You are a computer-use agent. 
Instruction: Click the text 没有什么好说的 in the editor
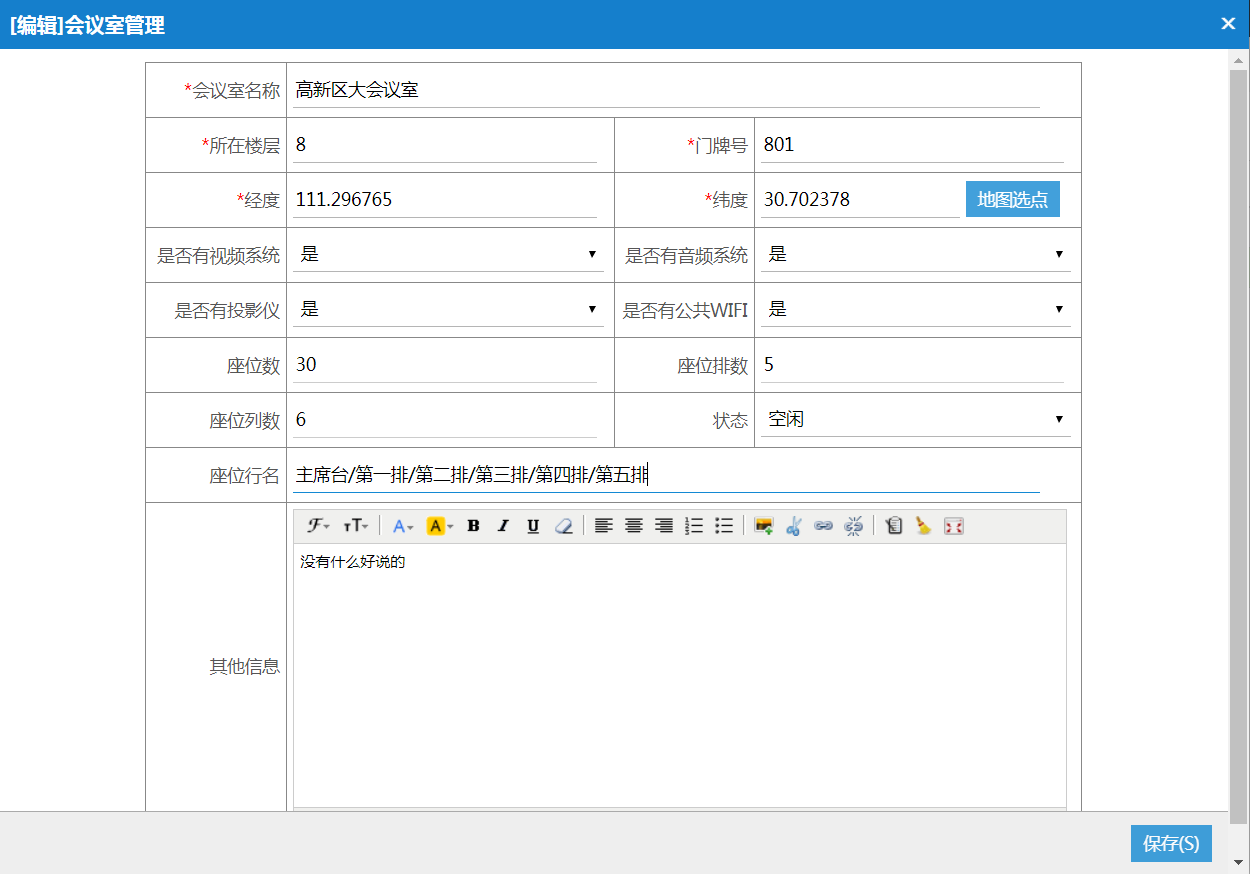coord(352,562)
